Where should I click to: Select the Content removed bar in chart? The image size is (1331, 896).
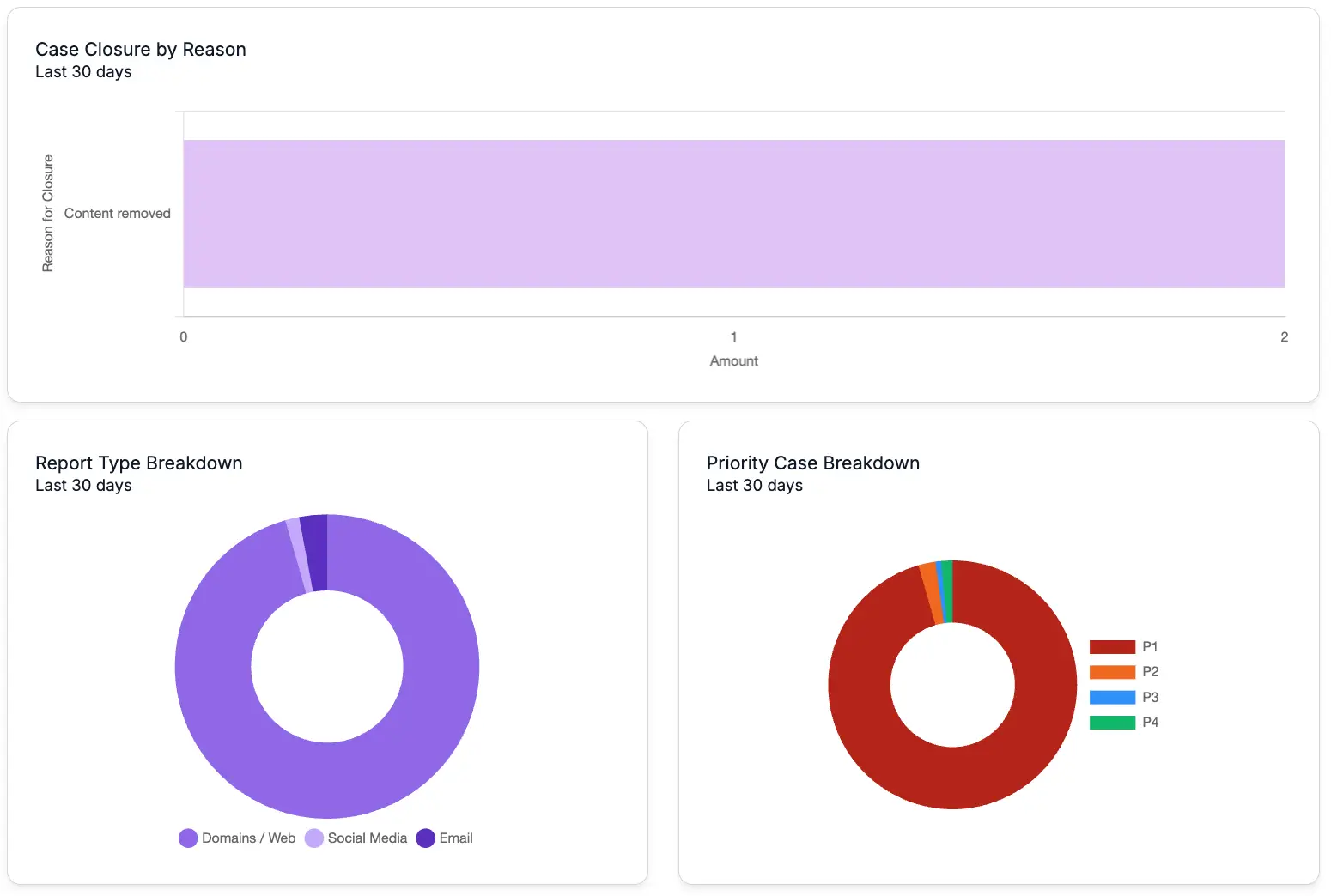coord(733,214)
